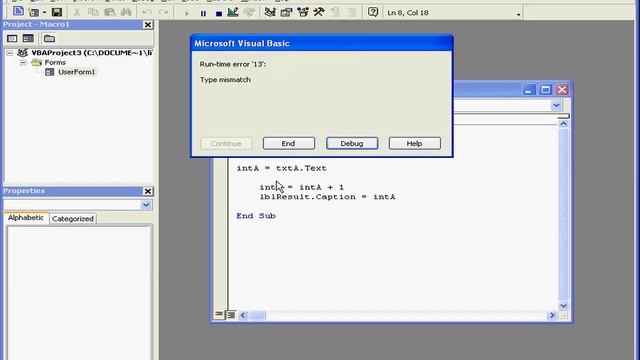Click the Break pause icon in toolbar

click(203, 13)
